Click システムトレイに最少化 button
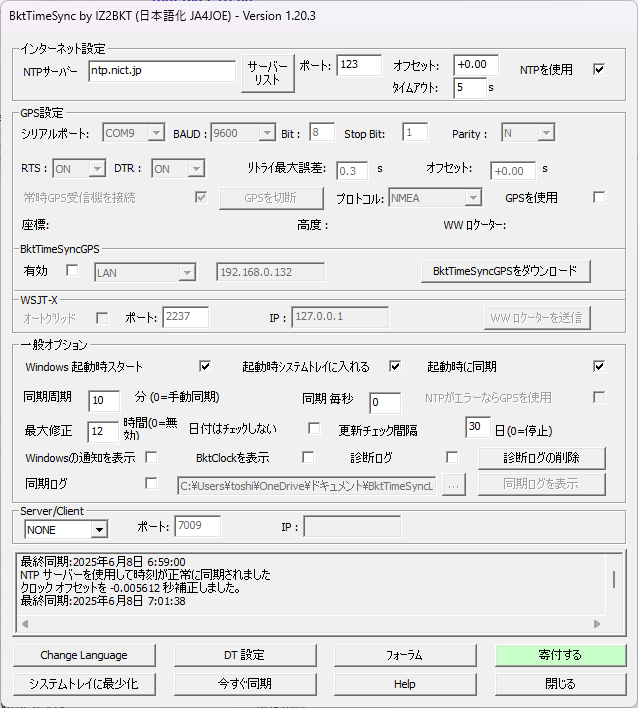 tap(84, 684)
